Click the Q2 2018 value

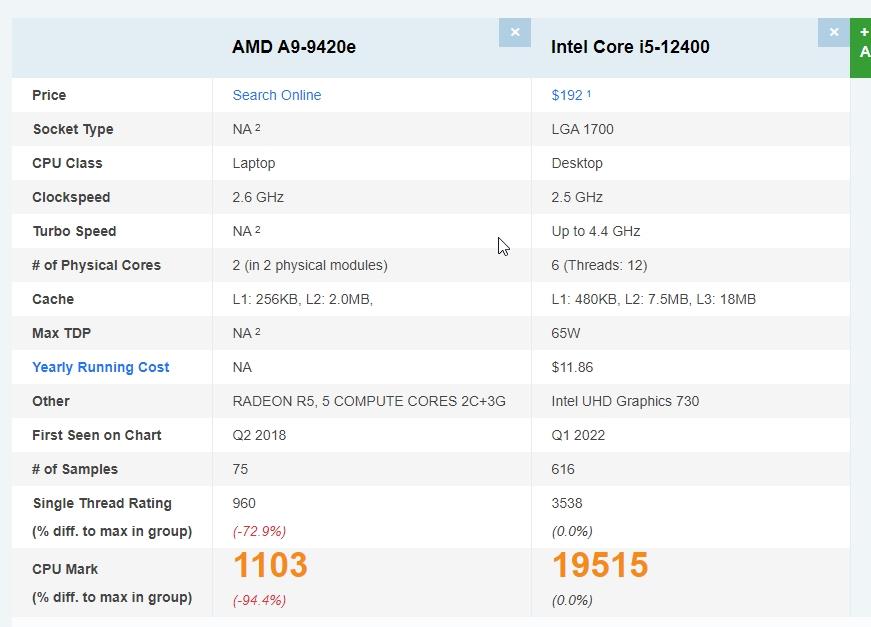tap(259, 435)
